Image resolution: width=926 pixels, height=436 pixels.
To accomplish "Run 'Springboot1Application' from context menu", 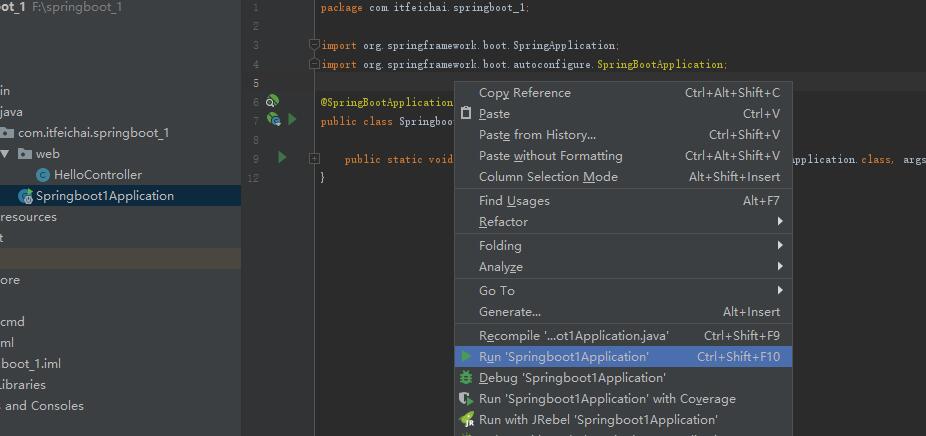I will coord(623,357).
